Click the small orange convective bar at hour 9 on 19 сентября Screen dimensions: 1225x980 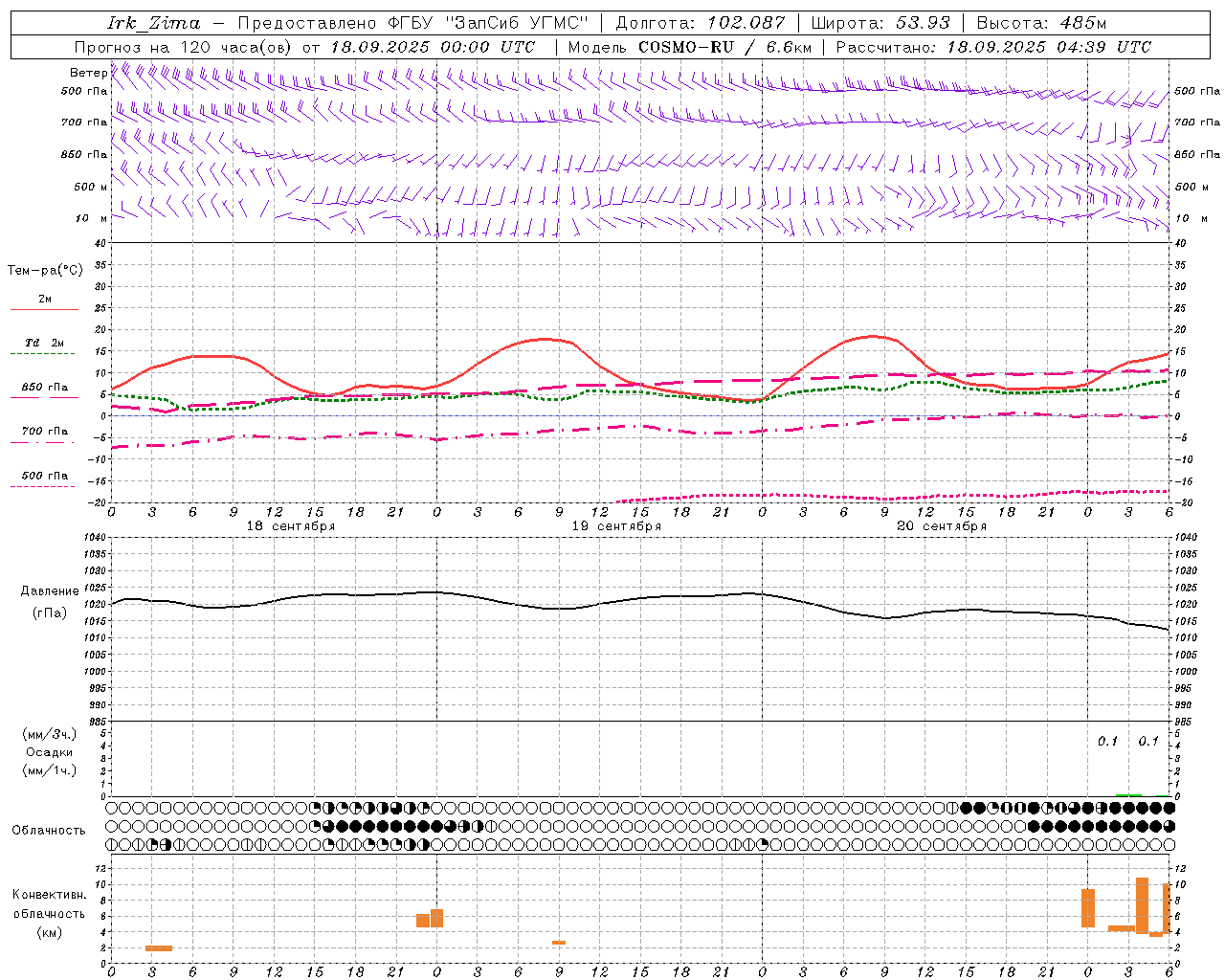[x=559, y=943]
